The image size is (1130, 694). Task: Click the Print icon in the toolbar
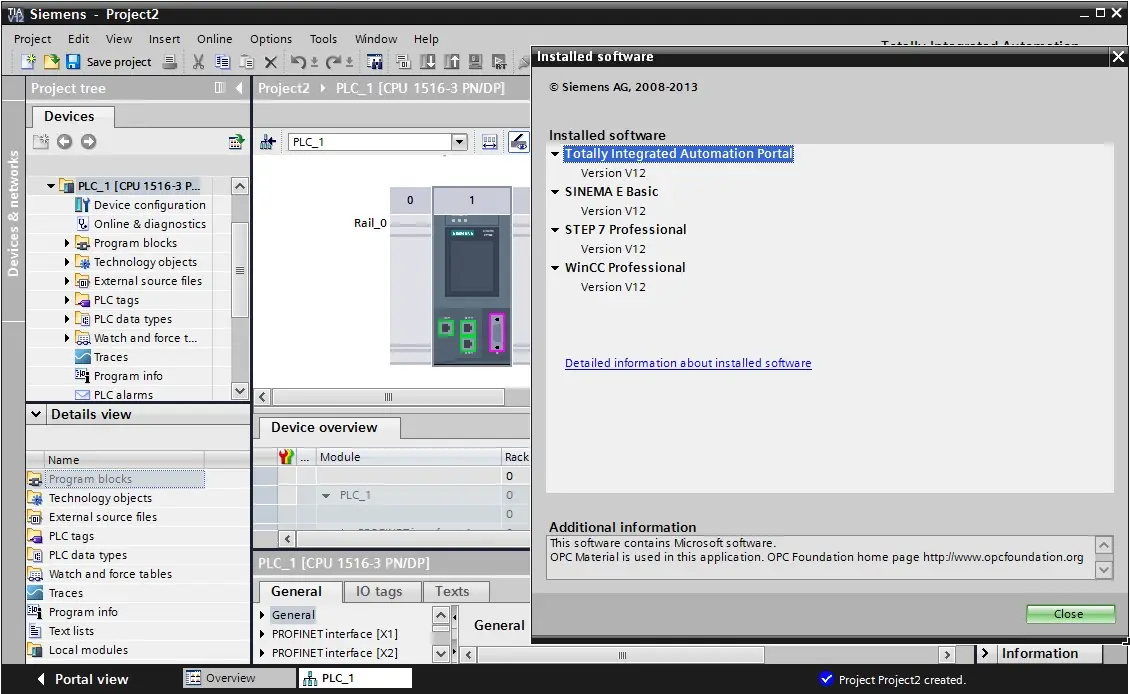[170, 62]
